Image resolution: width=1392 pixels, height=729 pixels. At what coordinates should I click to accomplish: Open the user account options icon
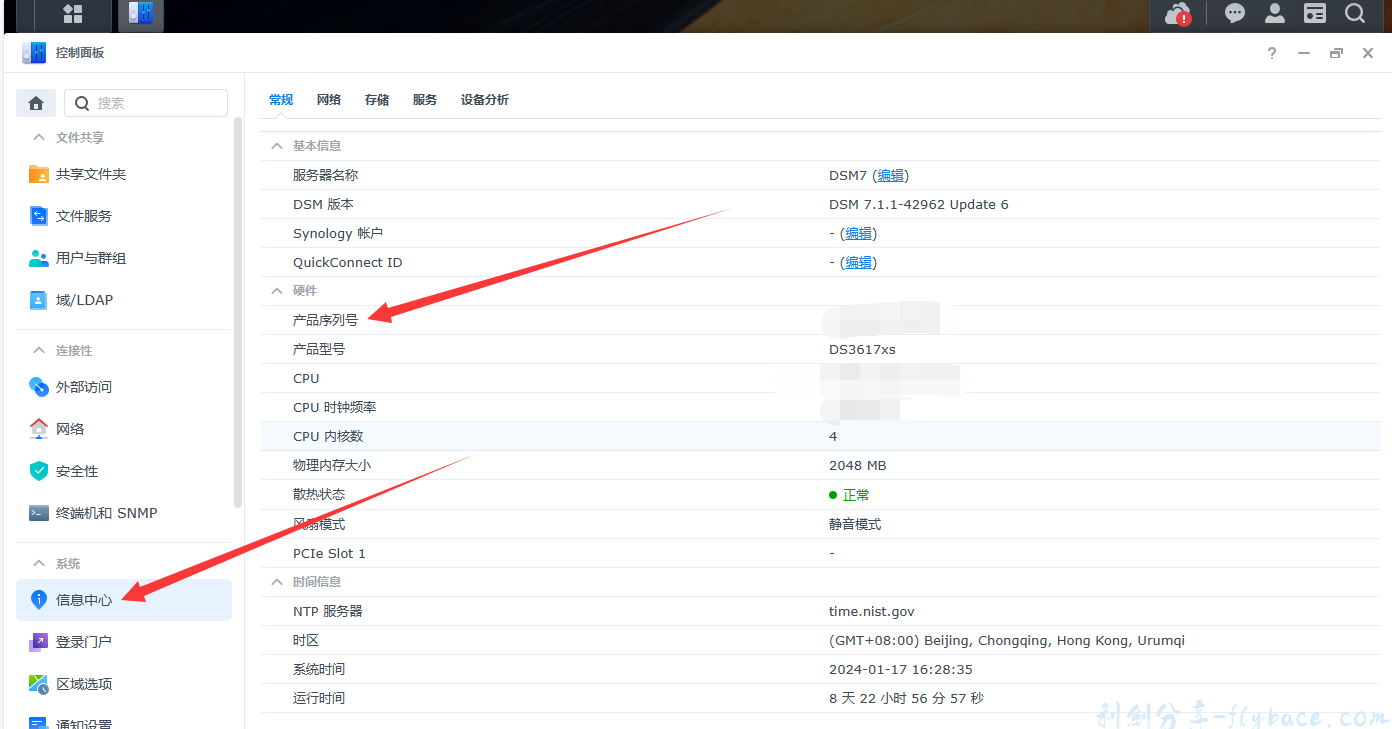1275,13
